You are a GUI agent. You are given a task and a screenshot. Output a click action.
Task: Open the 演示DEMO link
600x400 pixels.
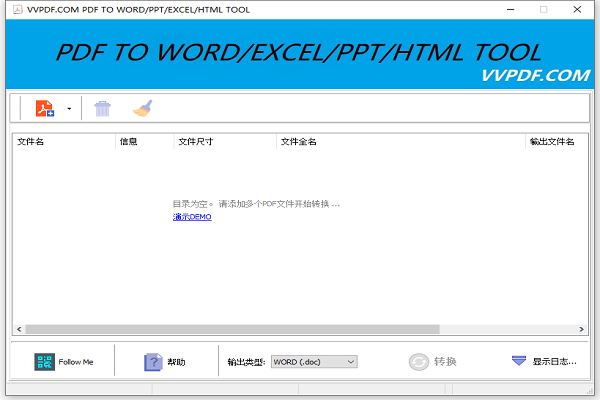click(192, 217)
